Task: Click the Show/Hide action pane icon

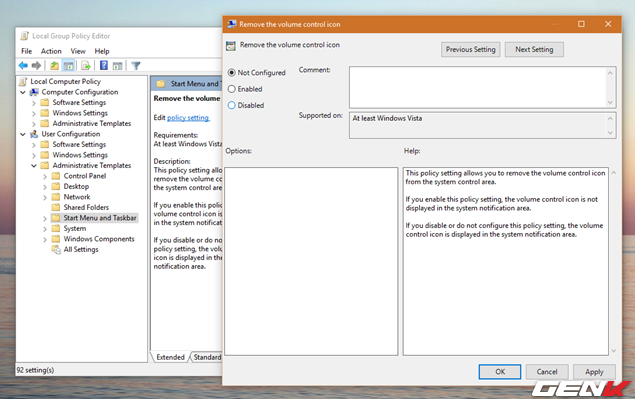Action: tap(117, 65)
